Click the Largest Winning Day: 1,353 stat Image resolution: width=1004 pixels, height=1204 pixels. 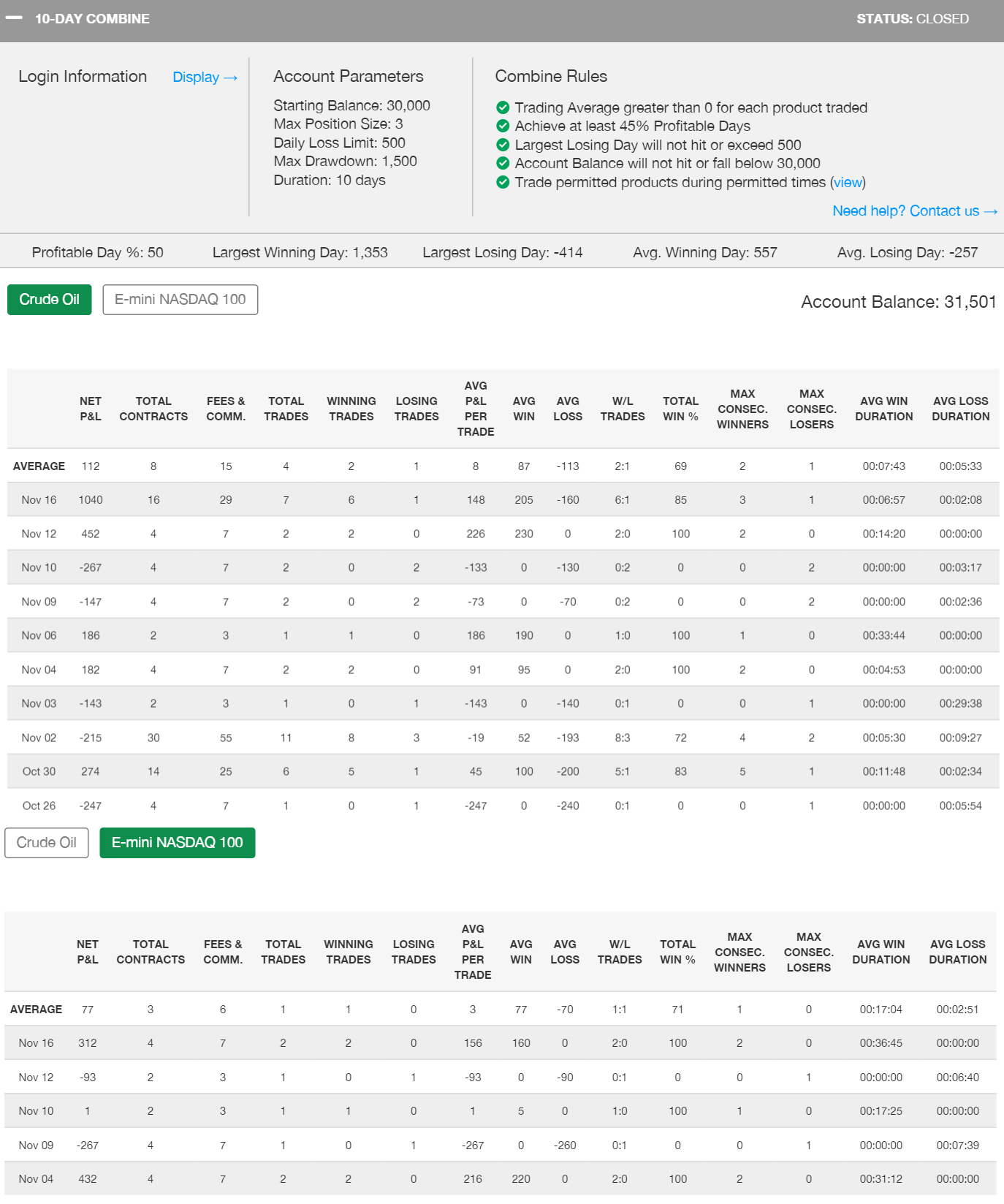tap(300, 252)
